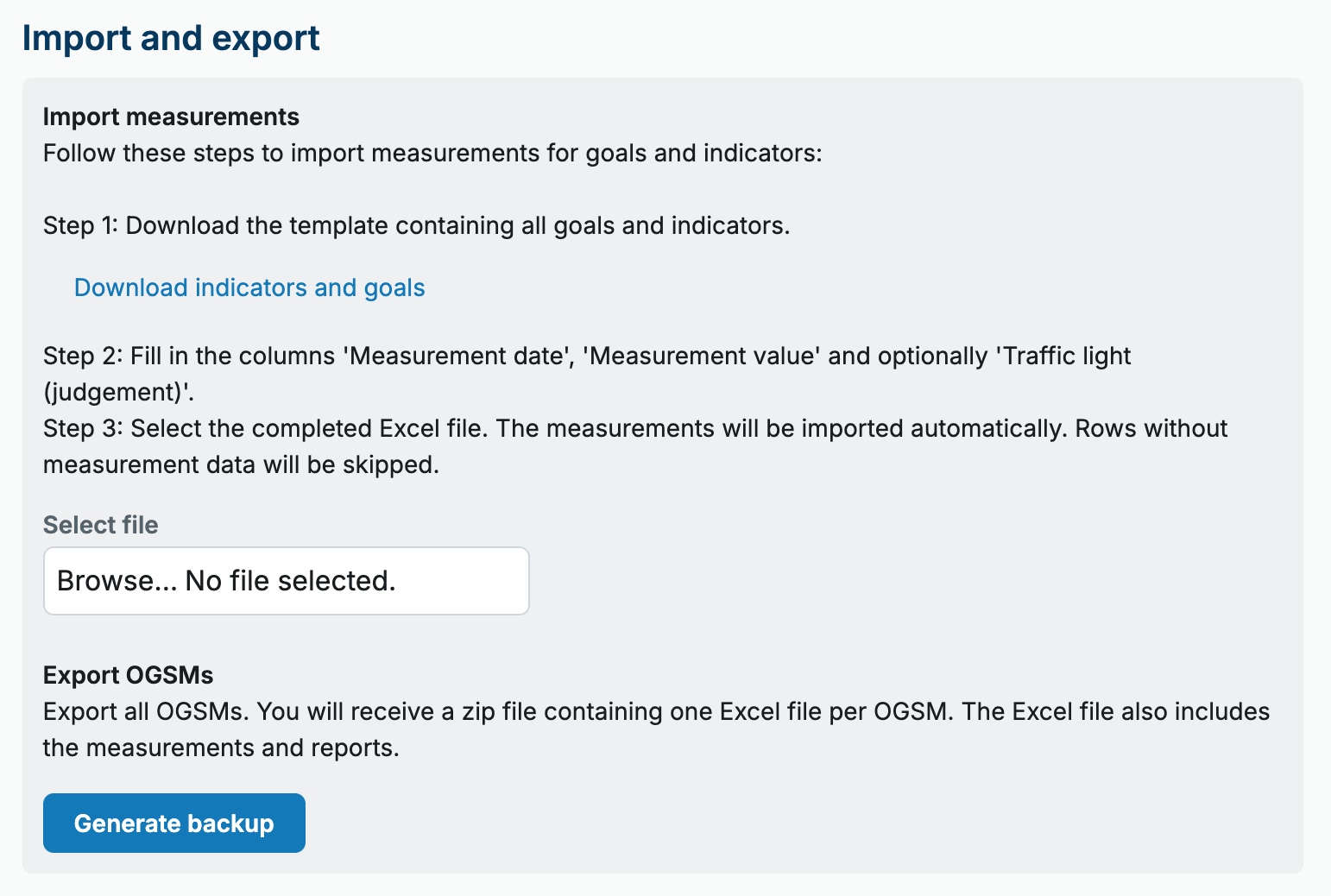Click the Download indicators and goals link
1331x896 pixels.
click(x=249, y=287)
